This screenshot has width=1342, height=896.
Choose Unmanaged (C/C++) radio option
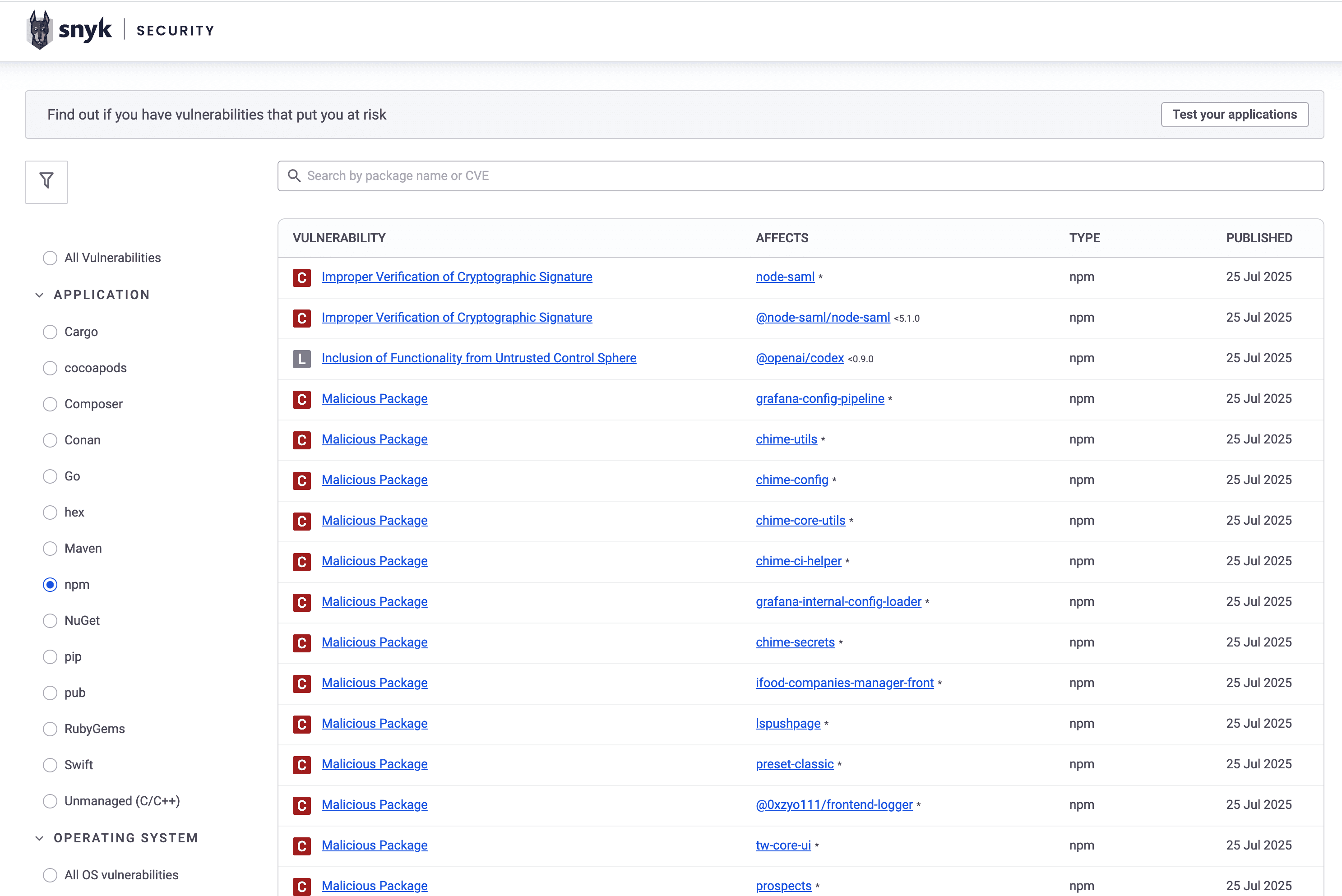(x=50, y=801)
